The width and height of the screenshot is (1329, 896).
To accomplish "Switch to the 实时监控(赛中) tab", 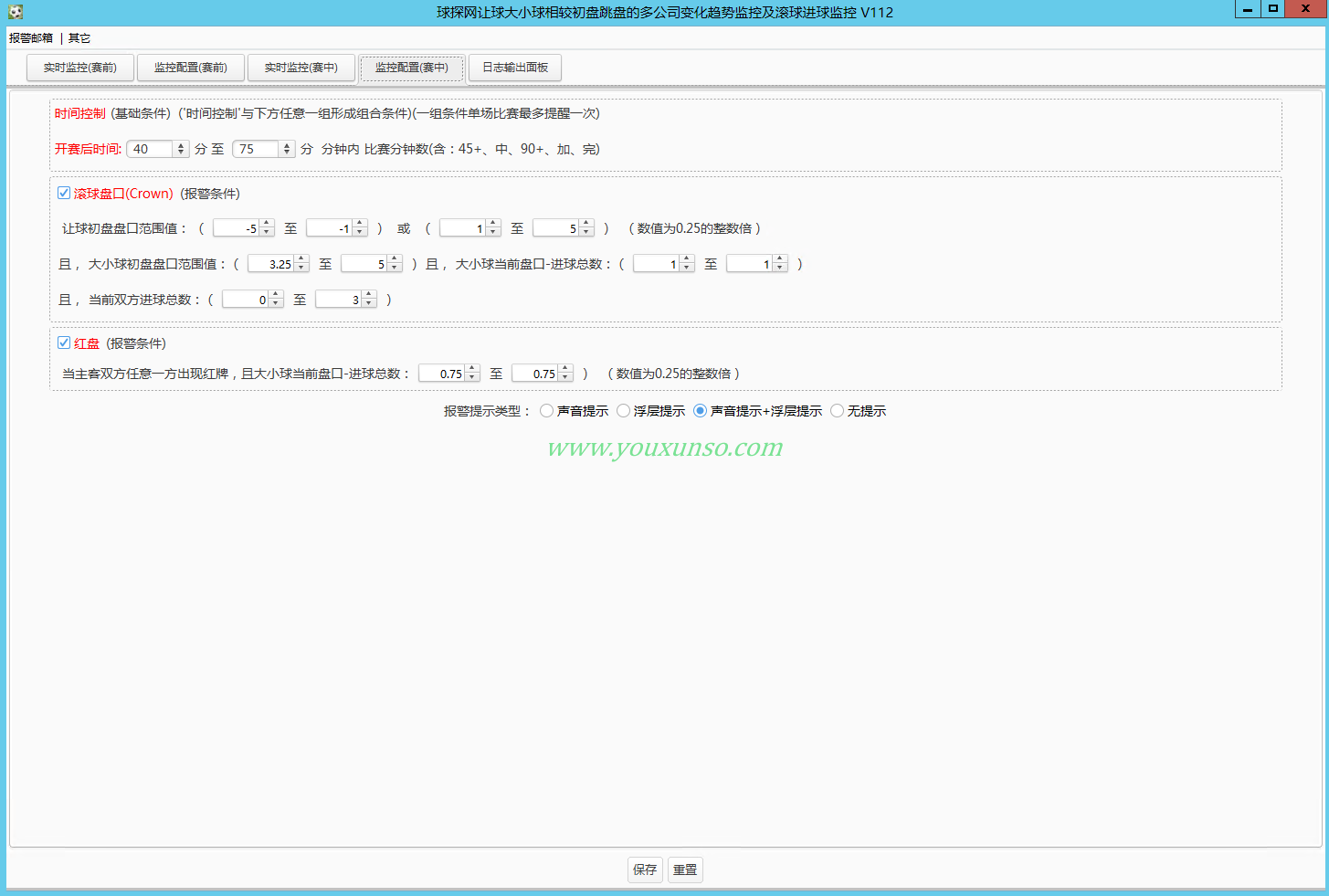I will click(x=301, y=68).
